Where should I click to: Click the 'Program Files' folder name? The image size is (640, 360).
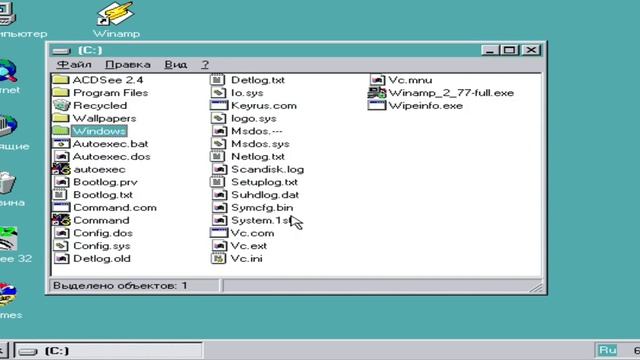pos(111,93)
